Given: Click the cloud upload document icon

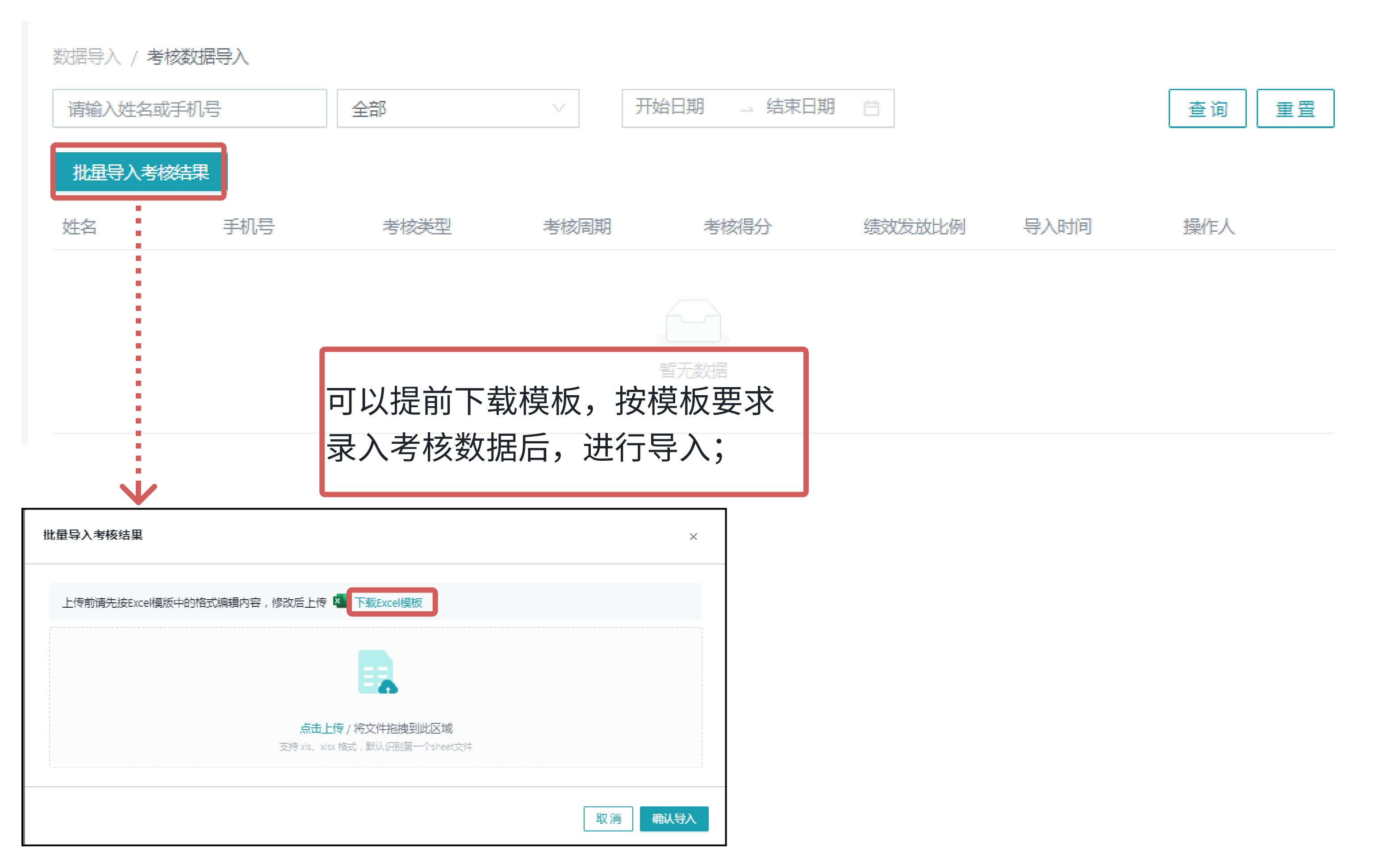Looking at the screenshot, I should click(x=377, y=672).
